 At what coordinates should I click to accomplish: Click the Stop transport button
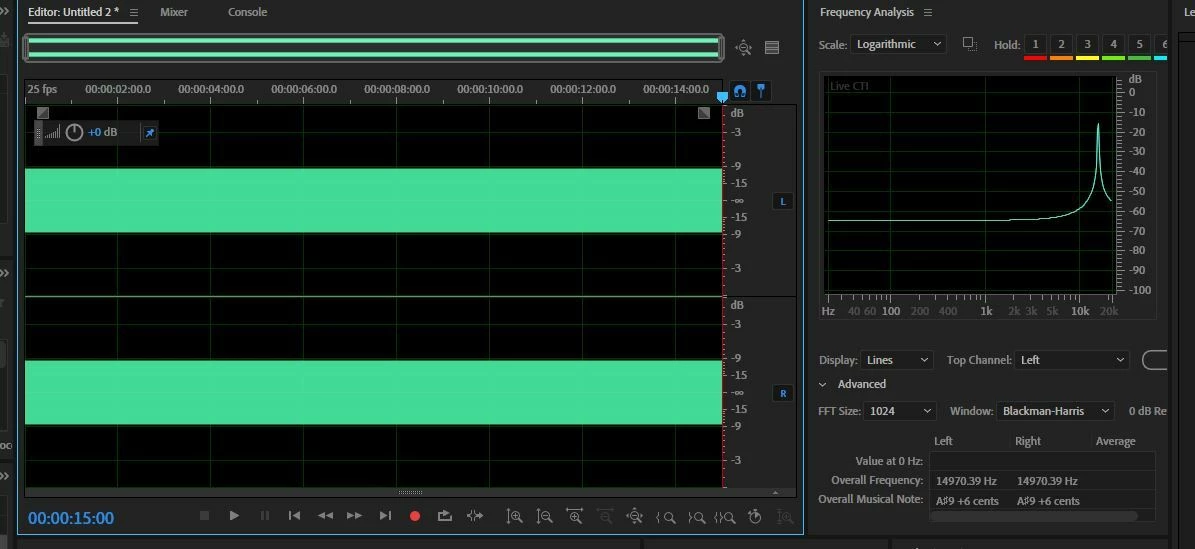click(x=204, y=516)
